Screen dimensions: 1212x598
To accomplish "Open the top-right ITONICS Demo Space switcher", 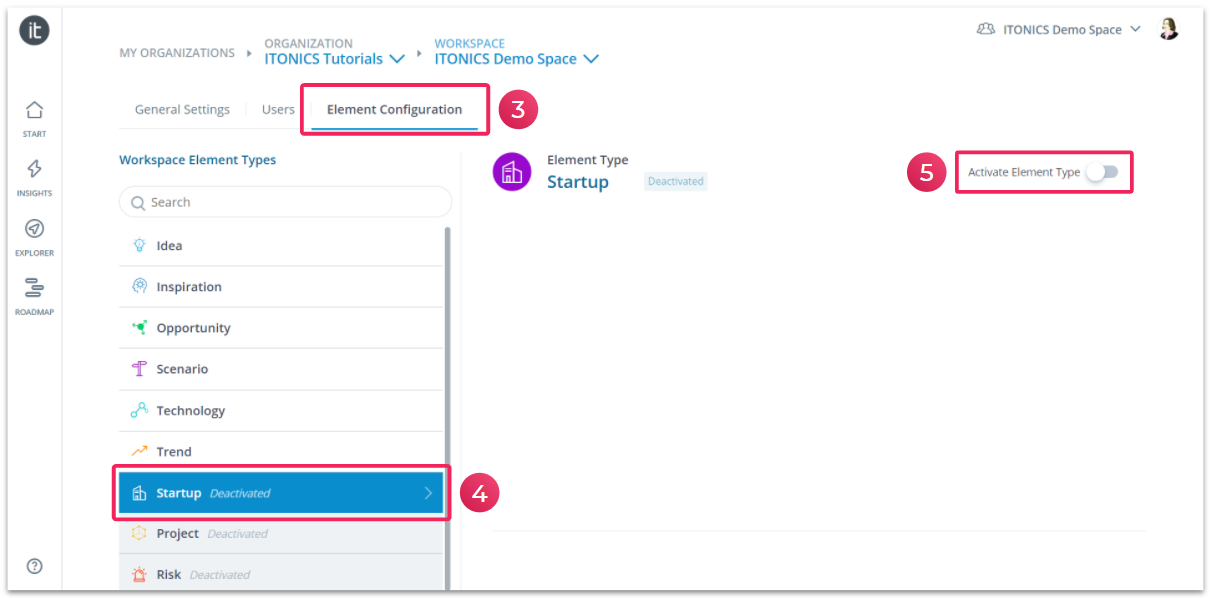I will [x=1059, y=30].
